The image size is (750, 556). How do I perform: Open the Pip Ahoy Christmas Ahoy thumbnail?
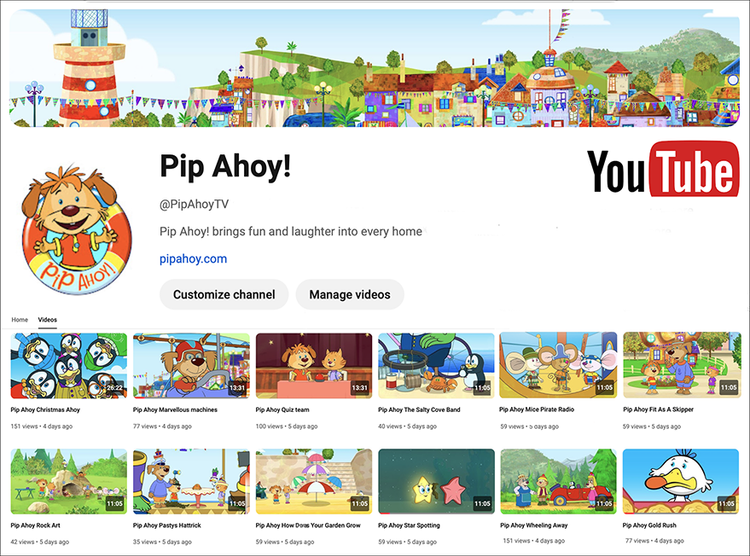click(x=69, y=366)
